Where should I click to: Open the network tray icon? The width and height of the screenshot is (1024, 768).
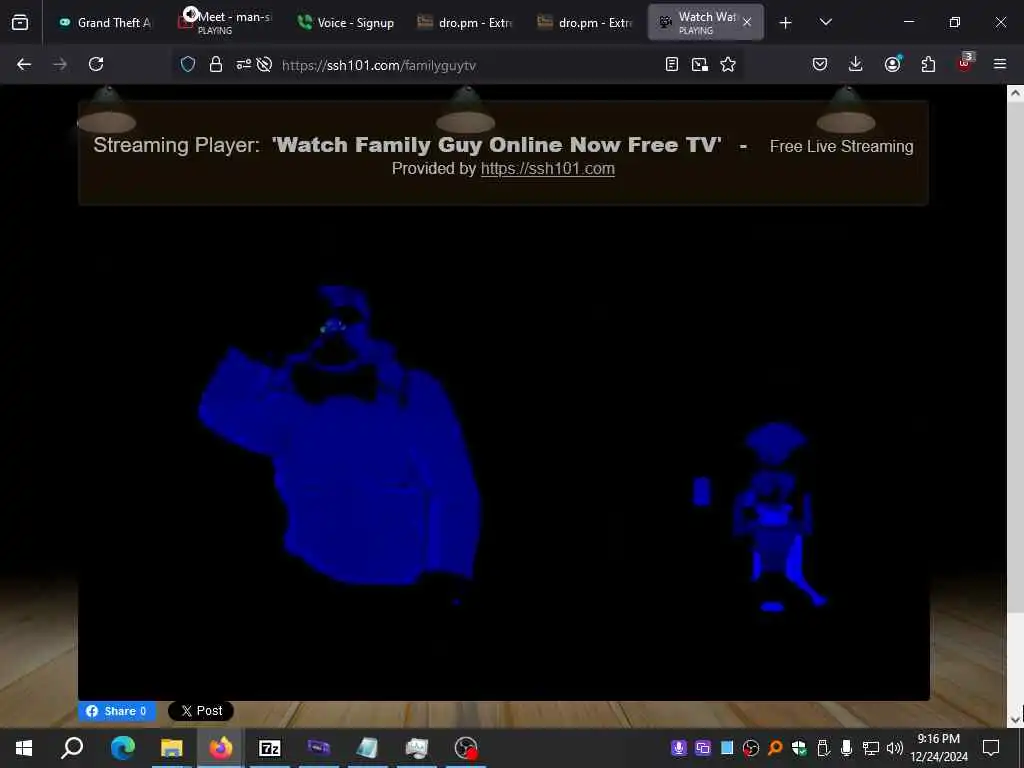click(x=871, y=748)
